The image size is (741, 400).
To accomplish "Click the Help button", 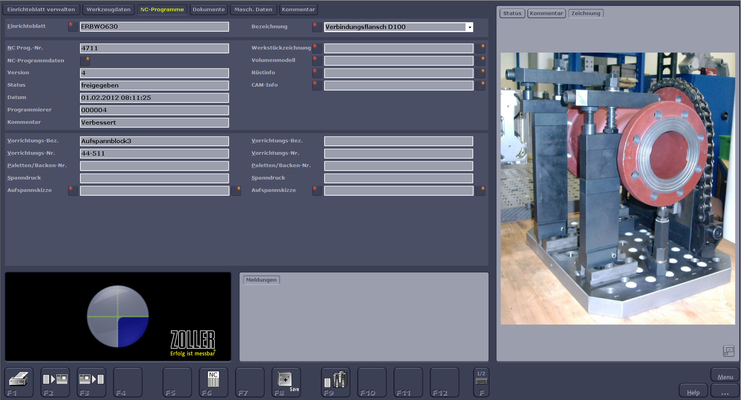I will pyautogui.click(x=693, y=392).
